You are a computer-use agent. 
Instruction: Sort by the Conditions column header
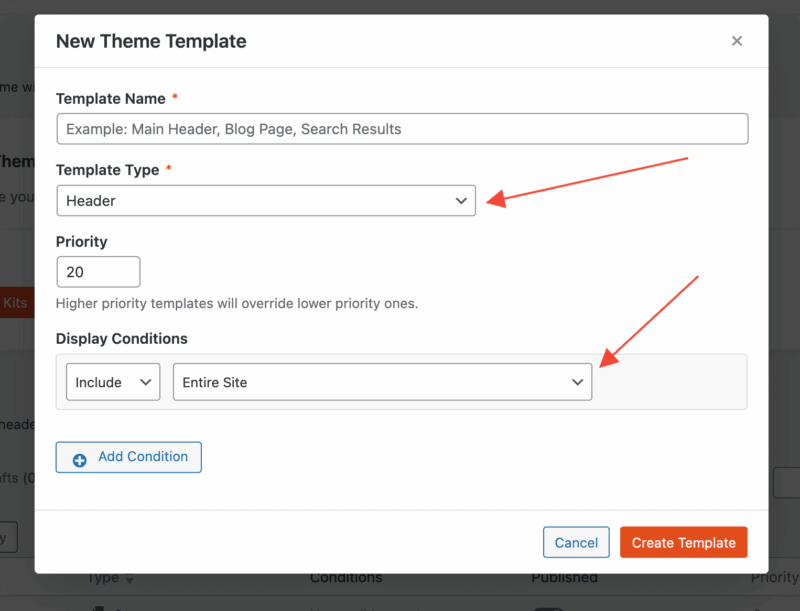(345, 578)
